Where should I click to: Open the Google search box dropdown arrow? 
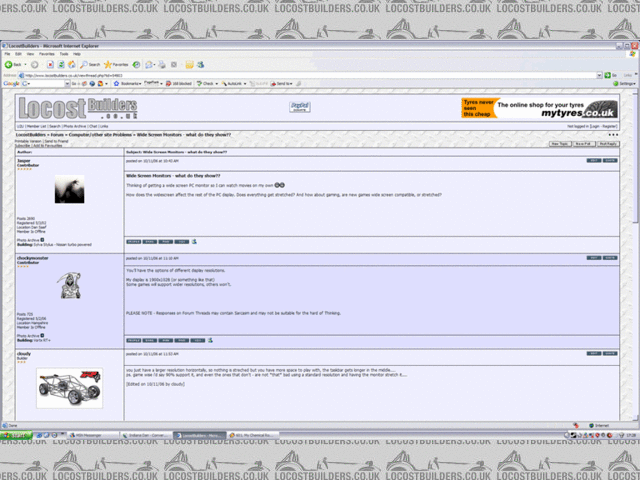pos(67,84)
